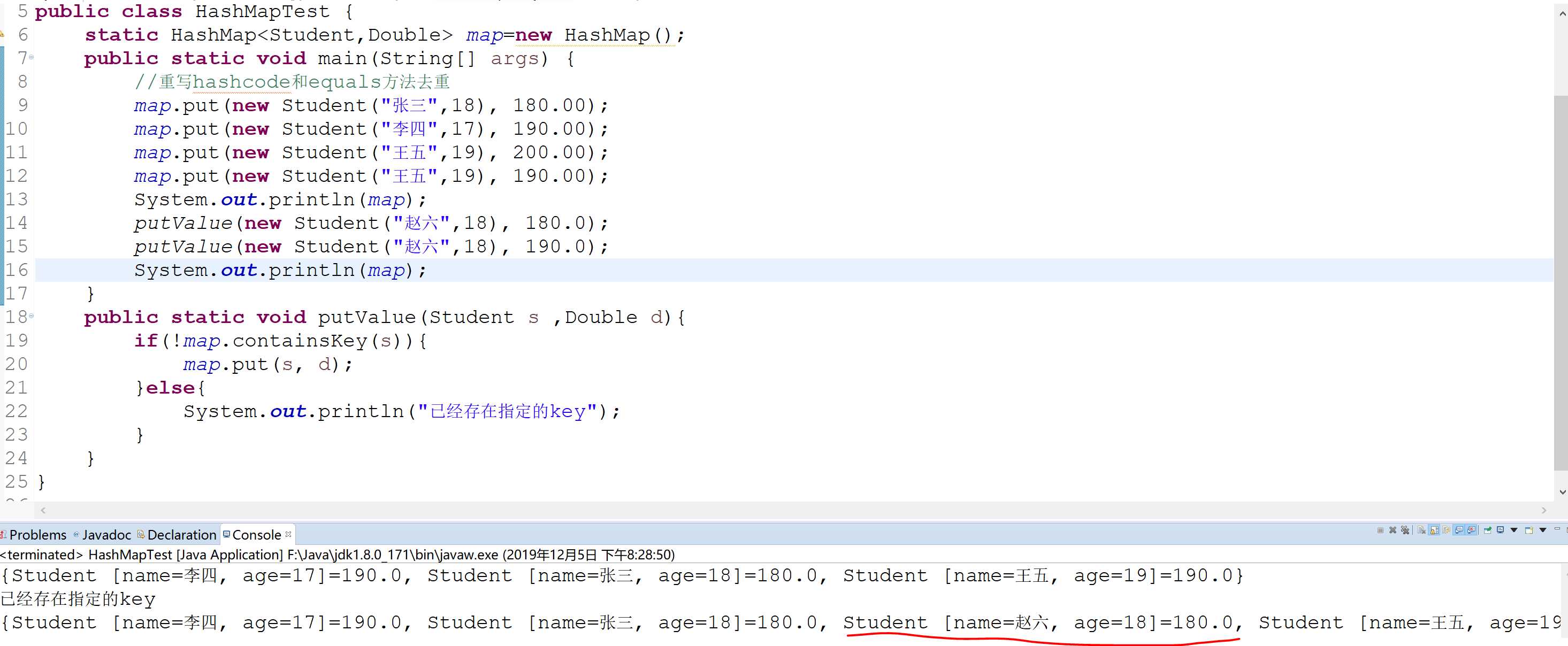The image size is (1568, 646).
Task: Toggle Scroll Lock in the console
Action: (1435, 530)
